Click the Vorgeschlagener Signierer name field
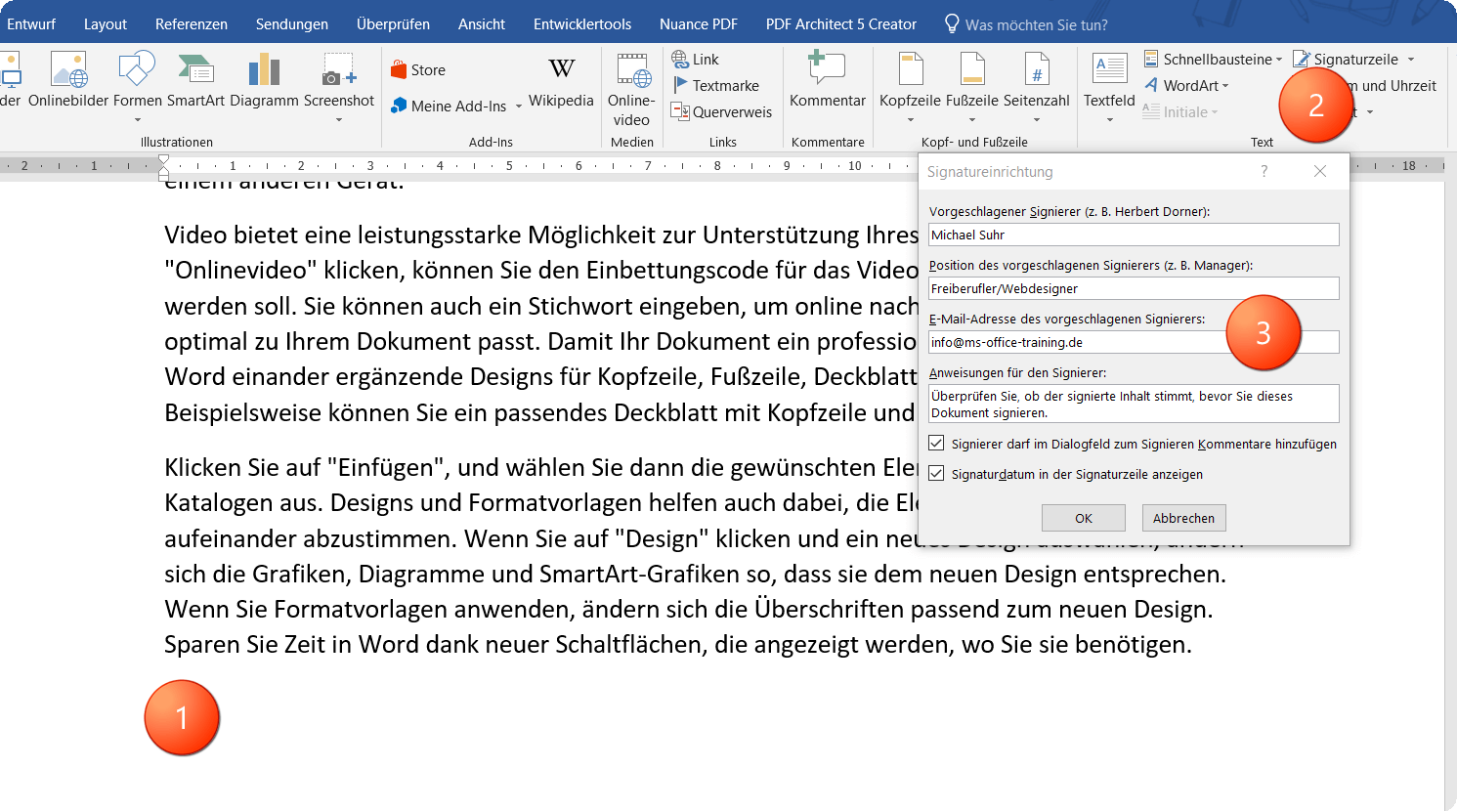1457x812 pixels. (x=1134, y=235)
